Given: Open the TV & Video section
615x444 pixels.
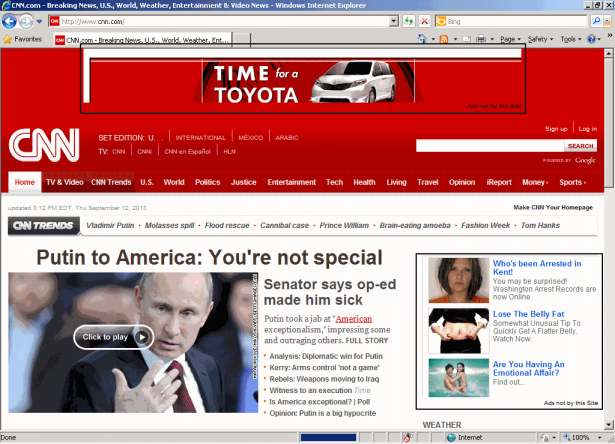Looking at the screenshot, I should (65, 182).
